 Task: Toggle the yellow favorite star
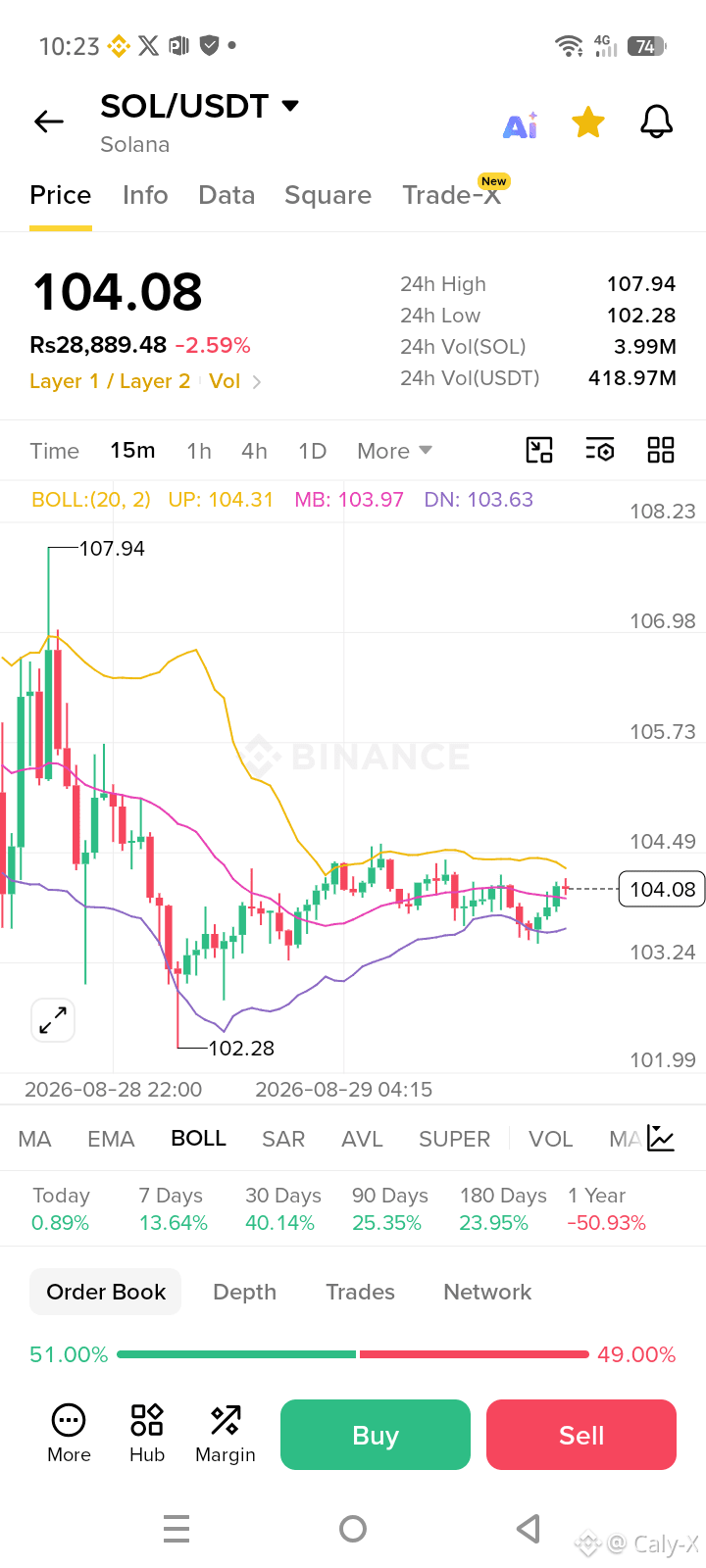[x=588, y=122]
